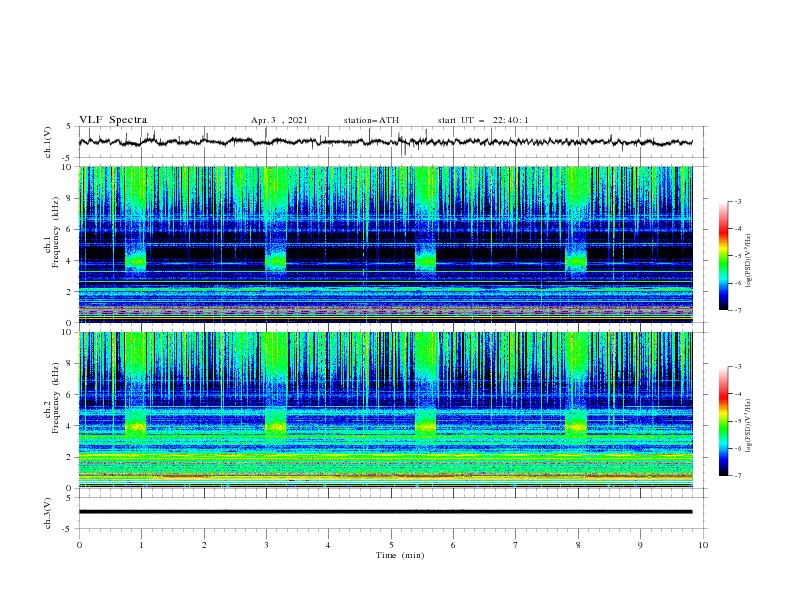Click the '0' tick on the time axis
The height and width of the screenshot is (612, 792).
[x=79, y=545]
